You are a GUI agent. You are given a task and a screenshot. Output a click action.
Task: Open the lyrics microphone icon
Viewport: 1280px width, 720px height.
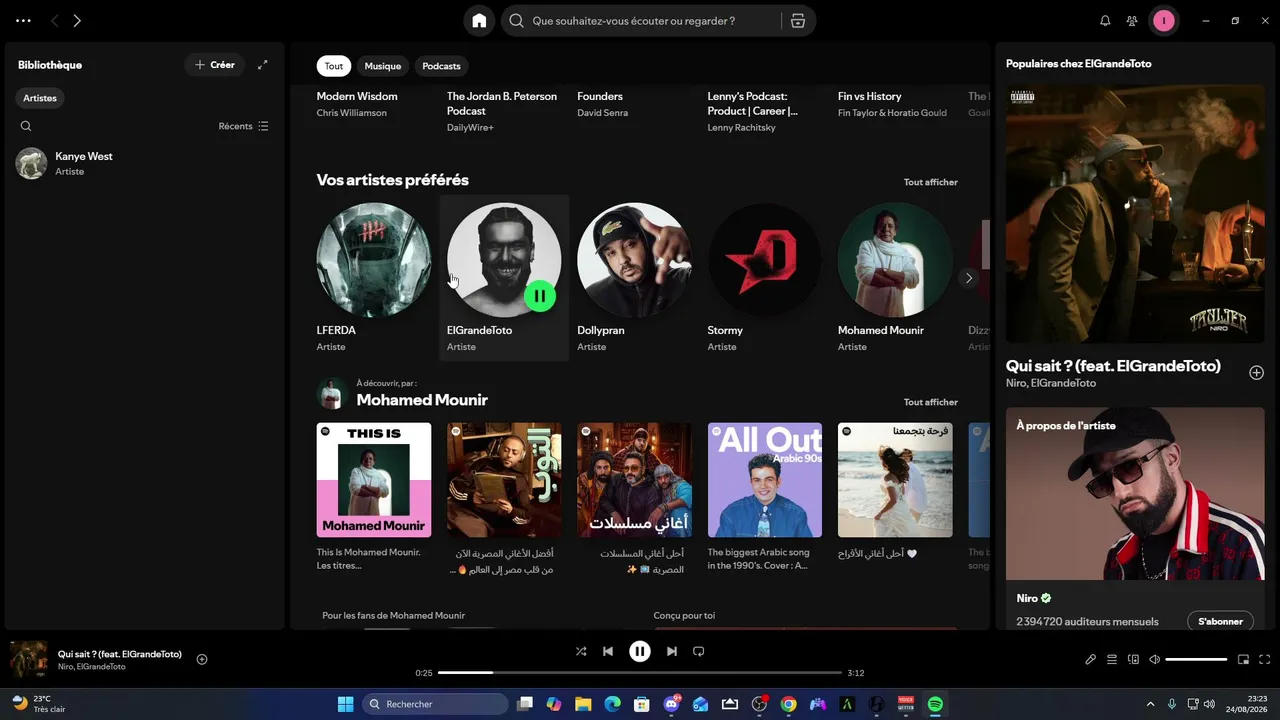[1091, 659]
